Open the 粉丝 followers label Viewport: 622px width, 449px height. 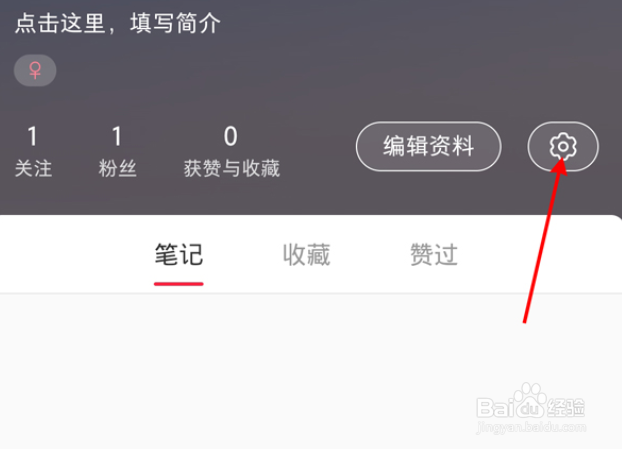[x=117, y=169]
